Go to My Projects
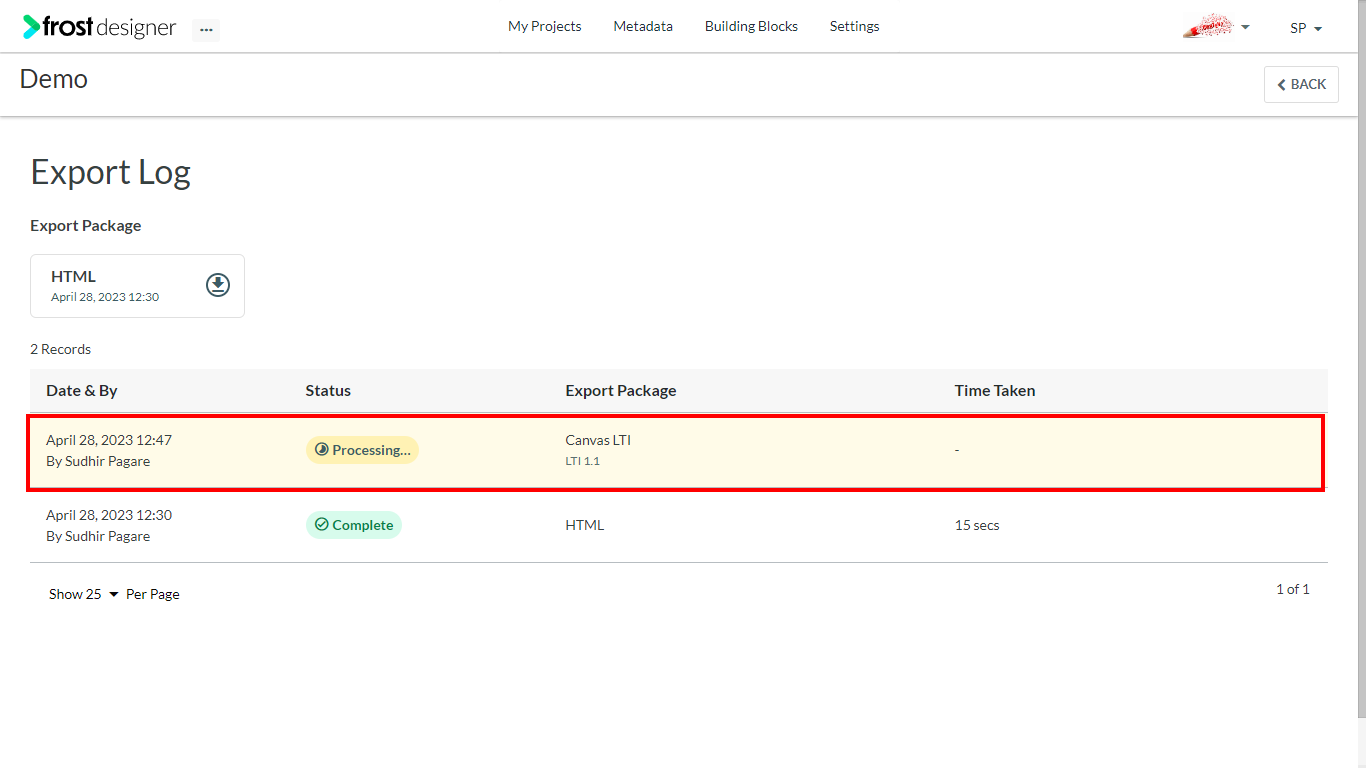This screenshot has height=768, width=1366. [544, 27]
